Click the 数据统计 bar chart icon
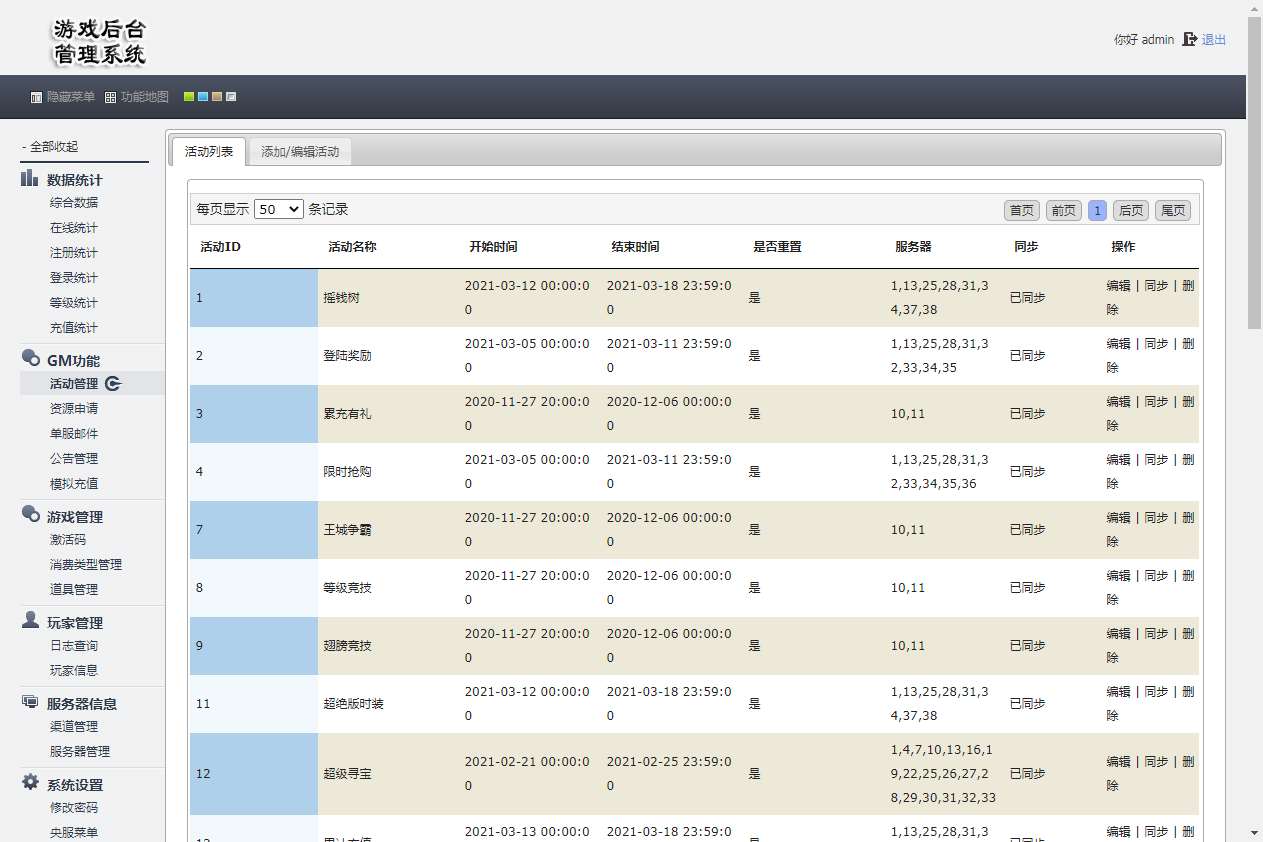 [x=30, y=179]
